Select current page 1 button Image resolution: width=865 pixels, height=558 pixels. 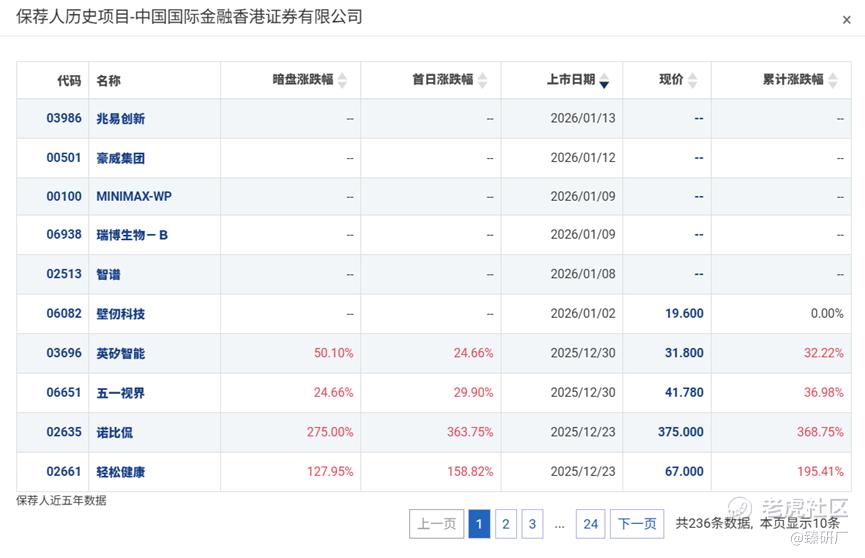pos(479,523)
